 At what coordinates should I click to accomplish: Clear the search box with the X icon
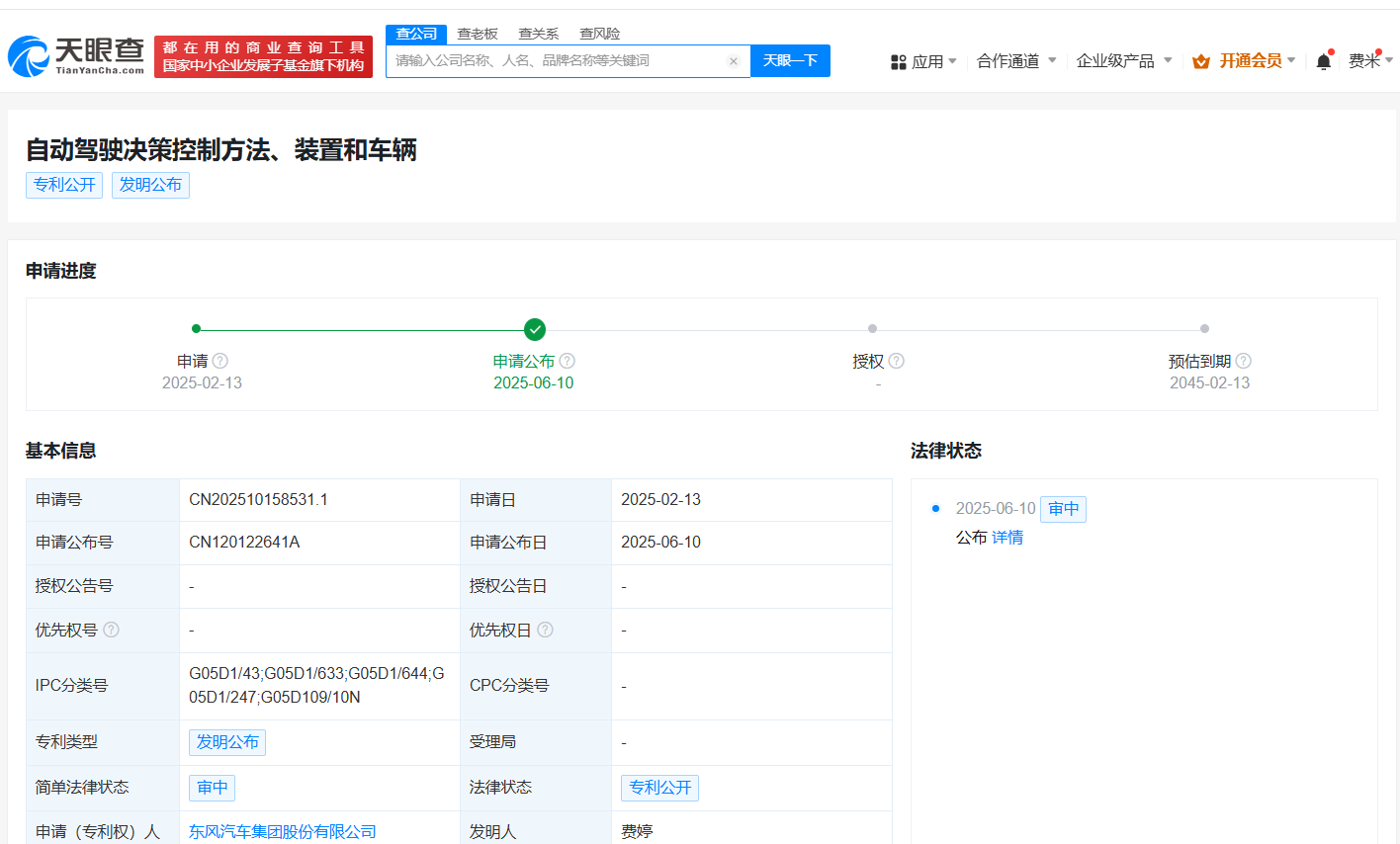(734, 61)
